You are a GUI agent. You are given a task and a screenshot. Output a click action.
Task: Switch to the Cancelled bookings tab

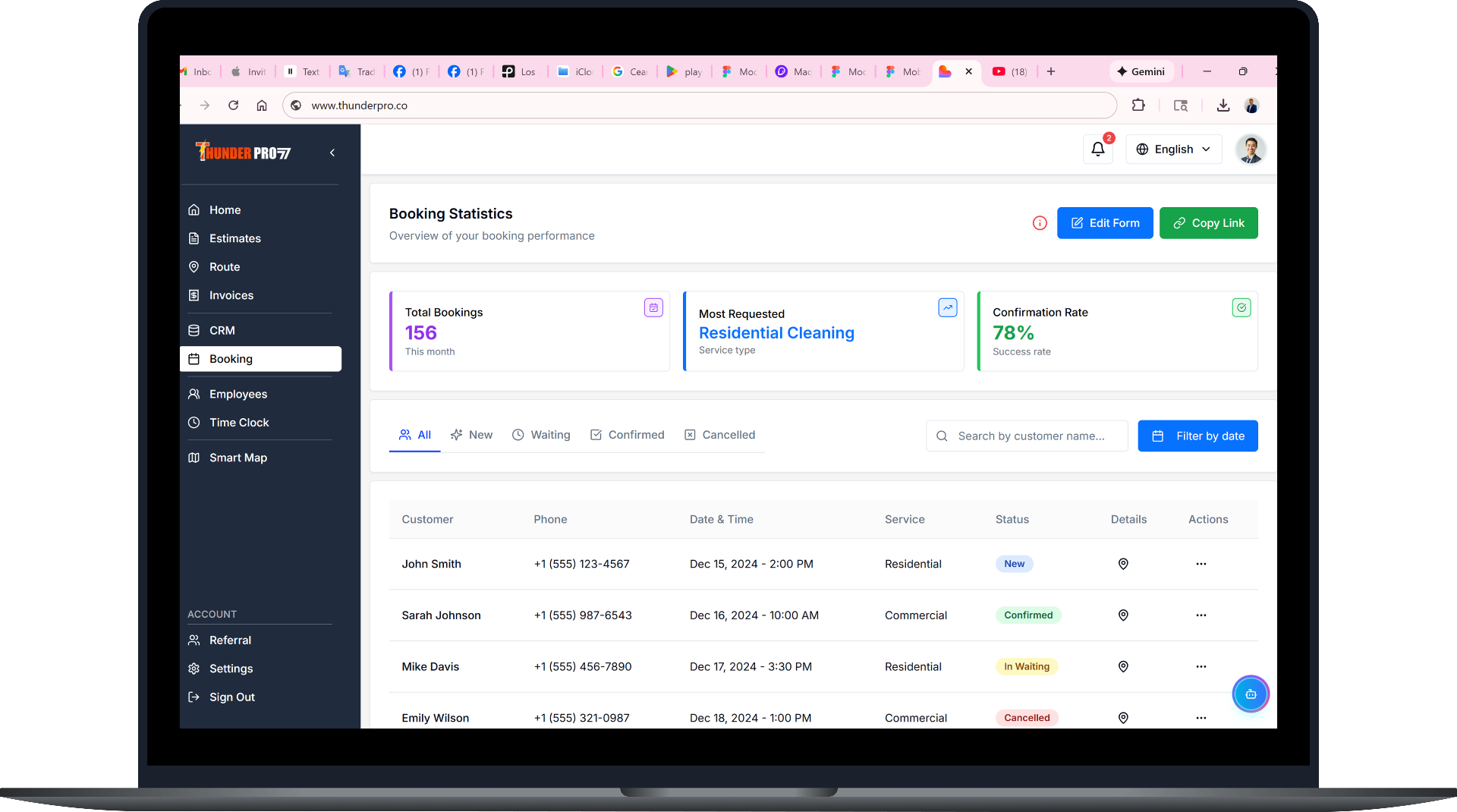coord(719,435)
